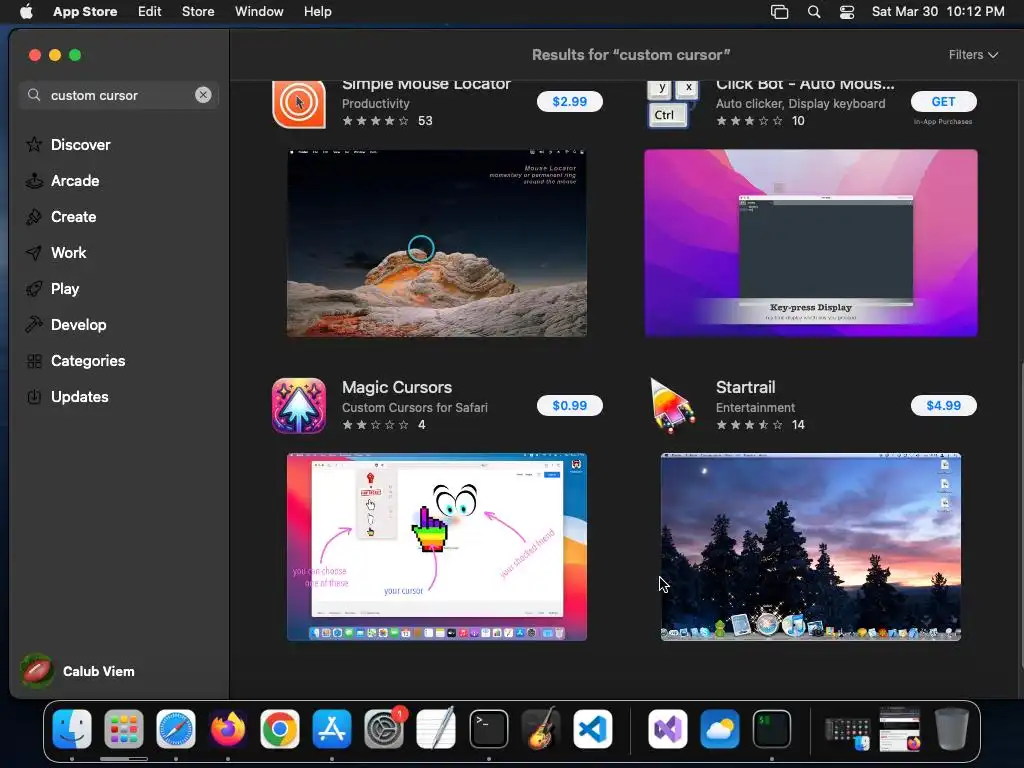The image size is (1024, 768).
Task: Open the Play section
Action: (x=52, y=289)
